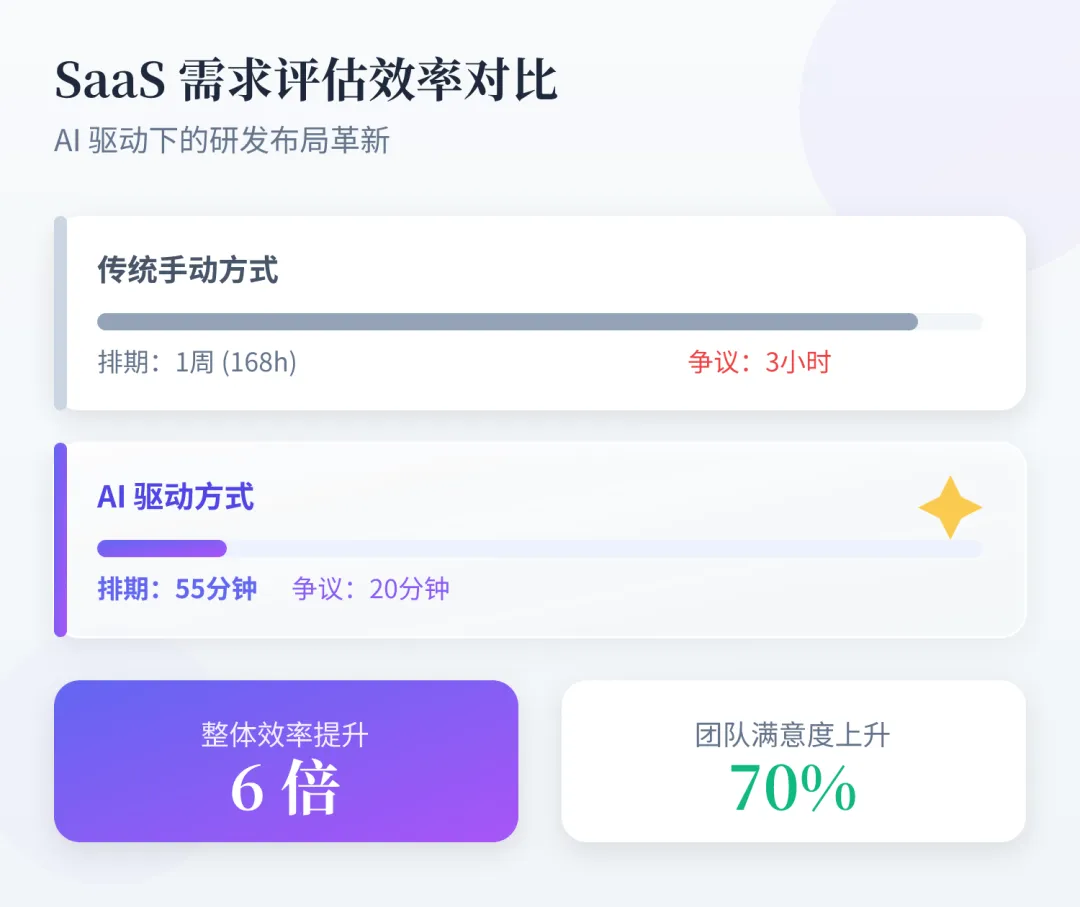Click the gray traditional method progress bar
The width and height of the screenshot is (1080, 907).
click(508, 322)
